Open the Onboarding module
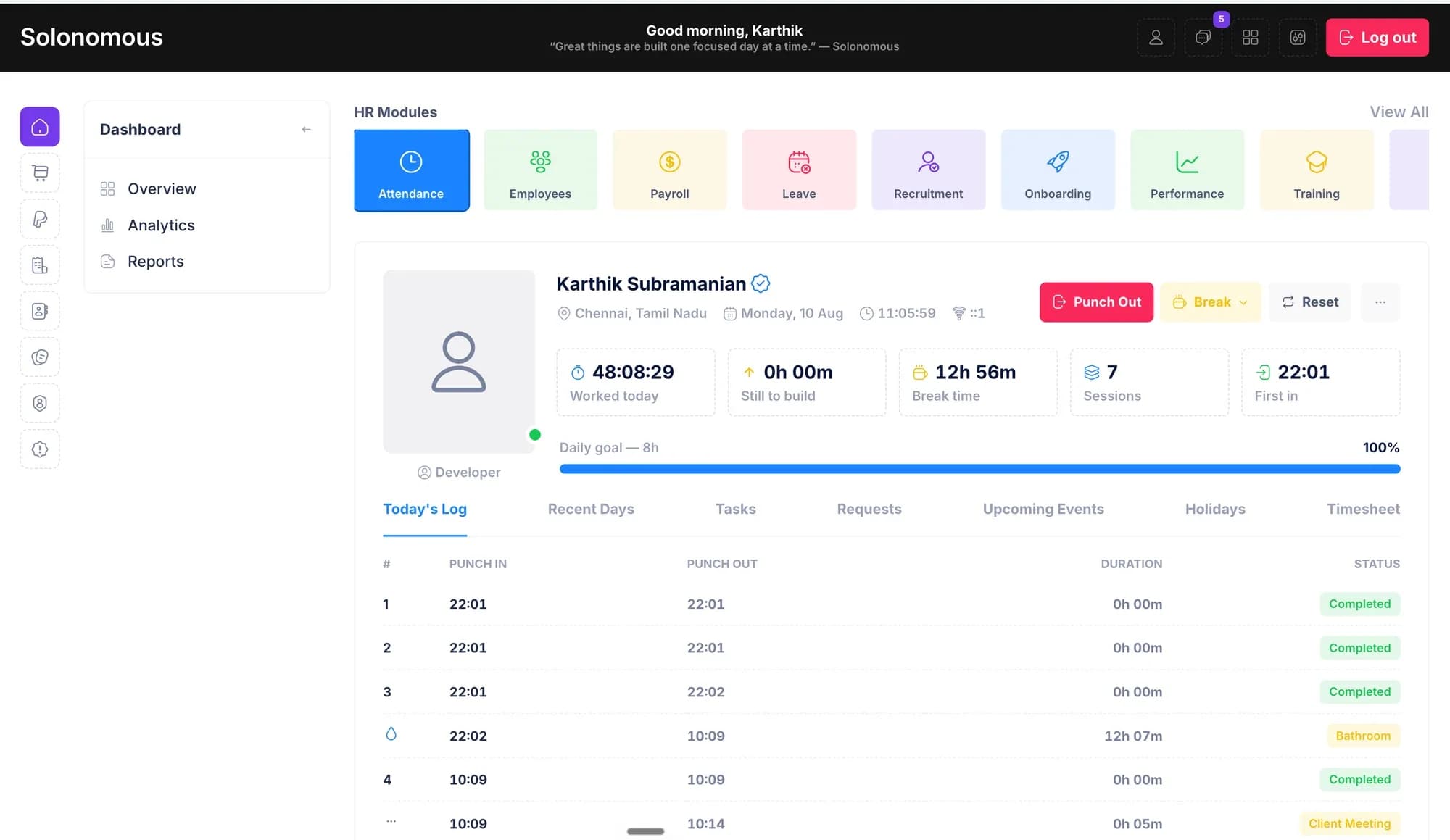 point(1058,170)
